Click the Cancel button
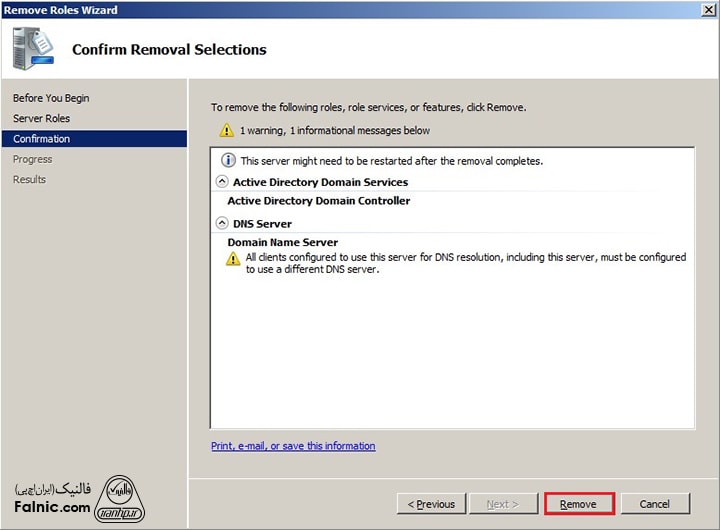 (654, 504)
